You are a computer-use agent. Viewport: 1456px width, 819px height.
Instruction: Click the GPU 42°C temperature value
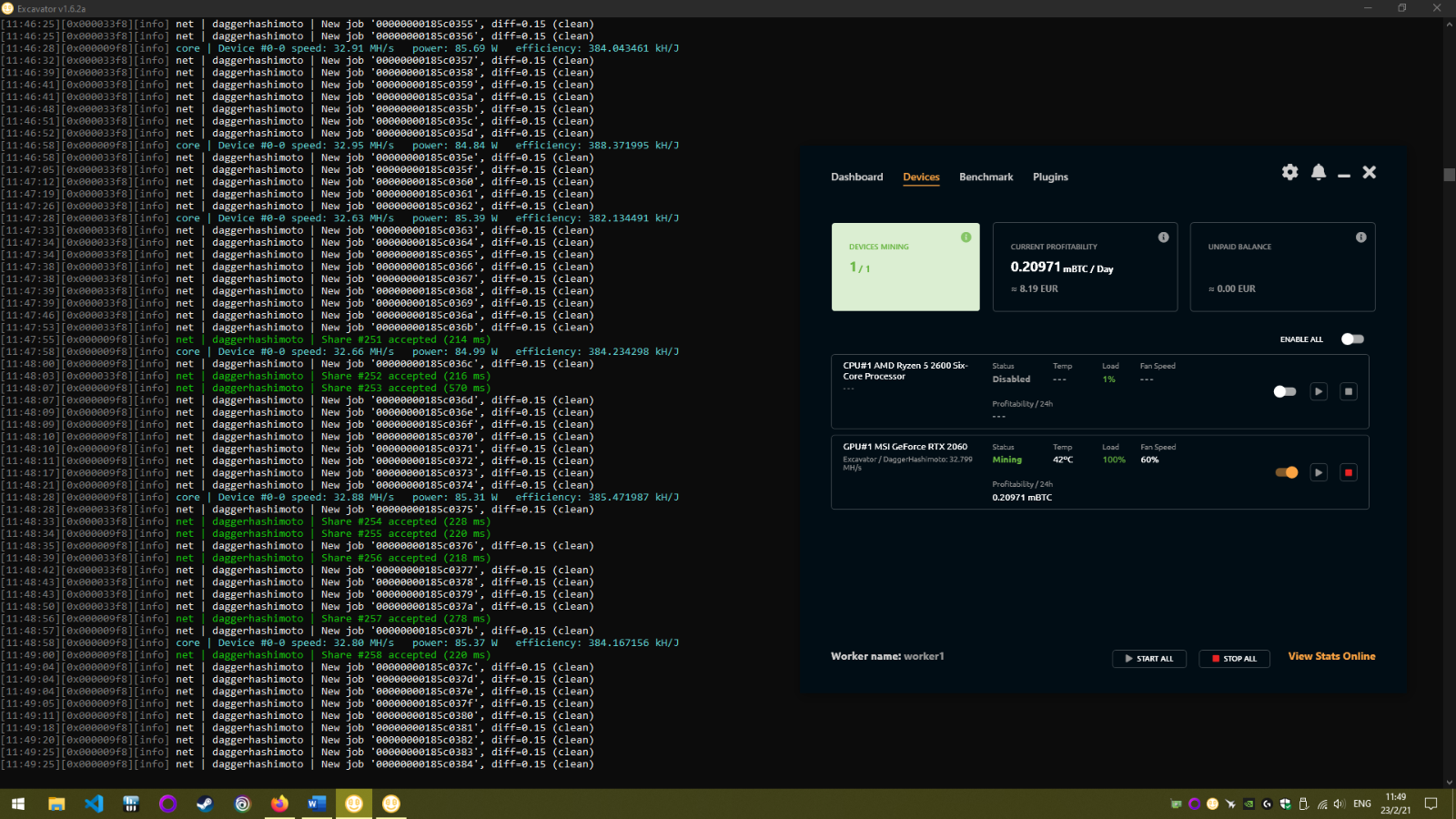1063,460
